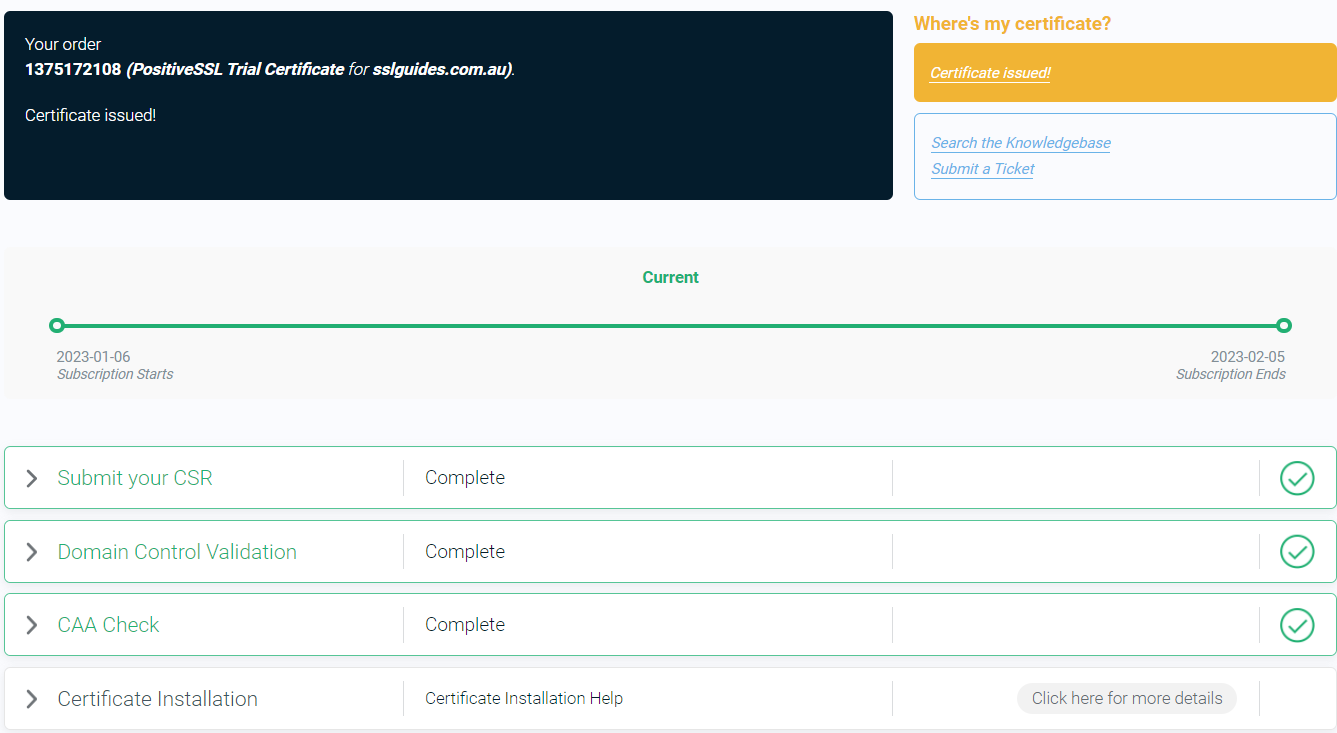Select the Complete status for CAA Check
The height and width of the screenshot is (733, 1337).
(465, 625)
